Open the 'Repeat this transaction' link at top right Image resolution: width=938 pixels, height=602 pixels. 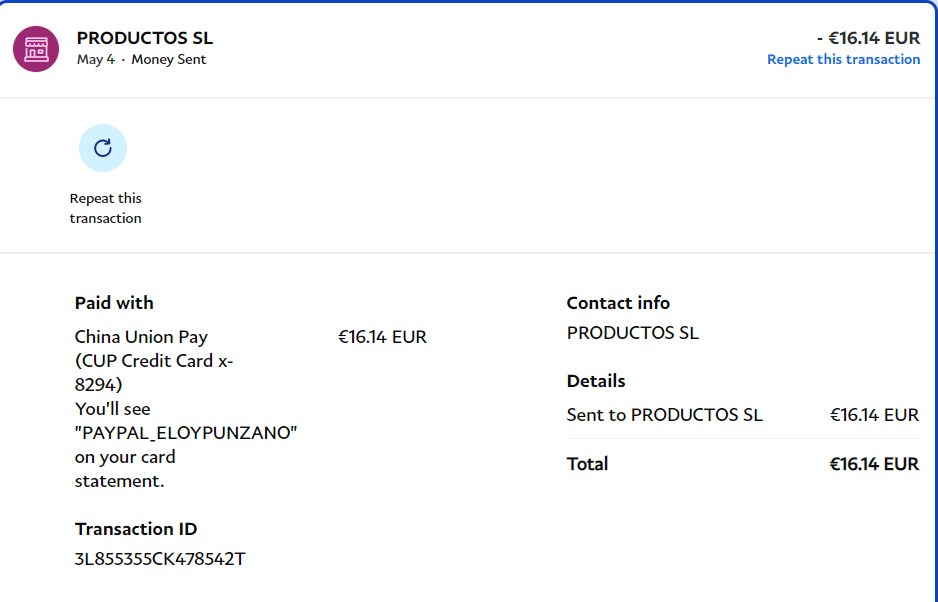843,59
